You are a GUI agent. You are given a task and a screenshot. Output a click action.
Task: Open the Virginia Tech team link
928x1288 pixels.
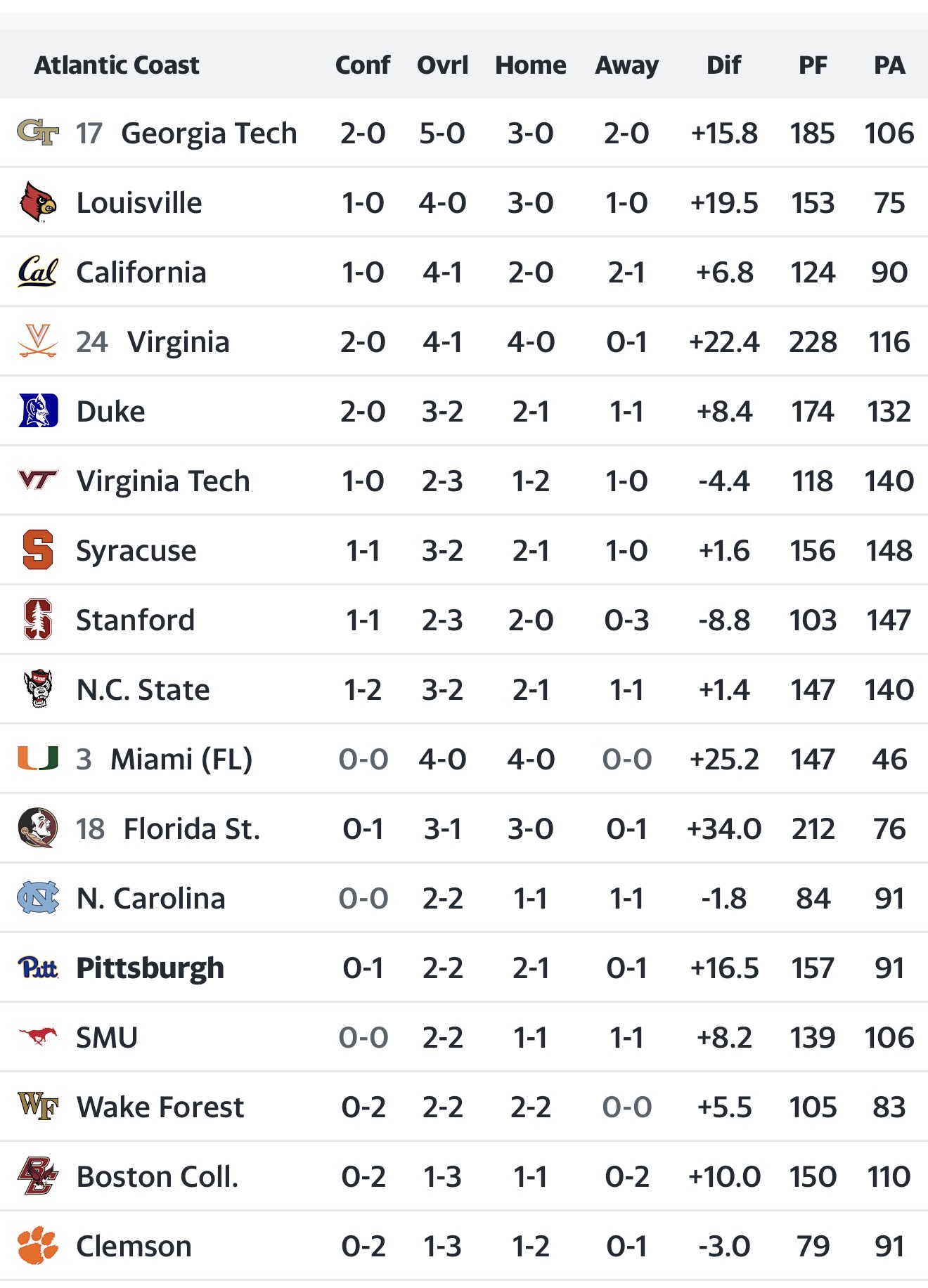click(162, 481)
